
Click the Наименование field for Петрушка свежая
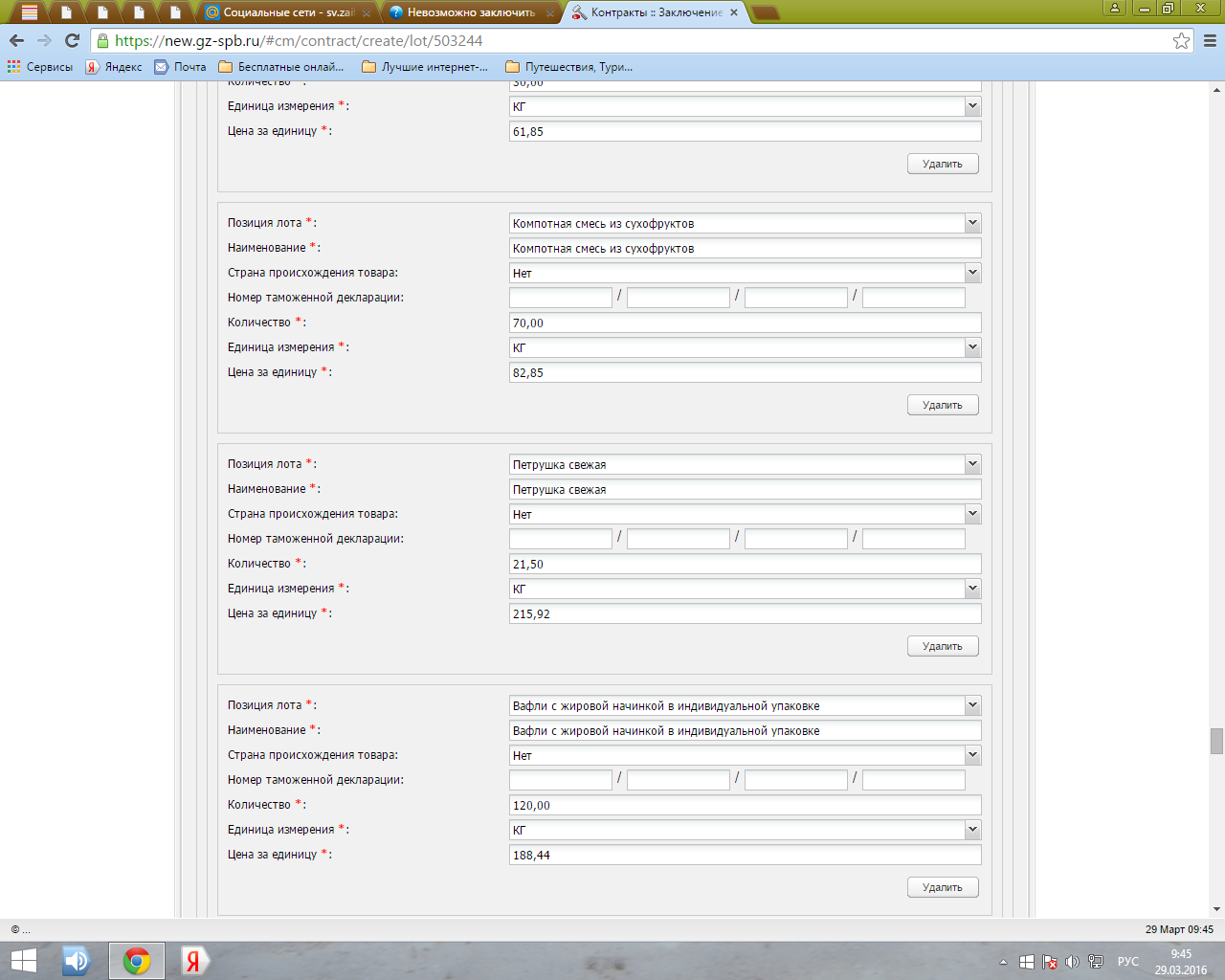pyautogui.click(x=746, y=489)
